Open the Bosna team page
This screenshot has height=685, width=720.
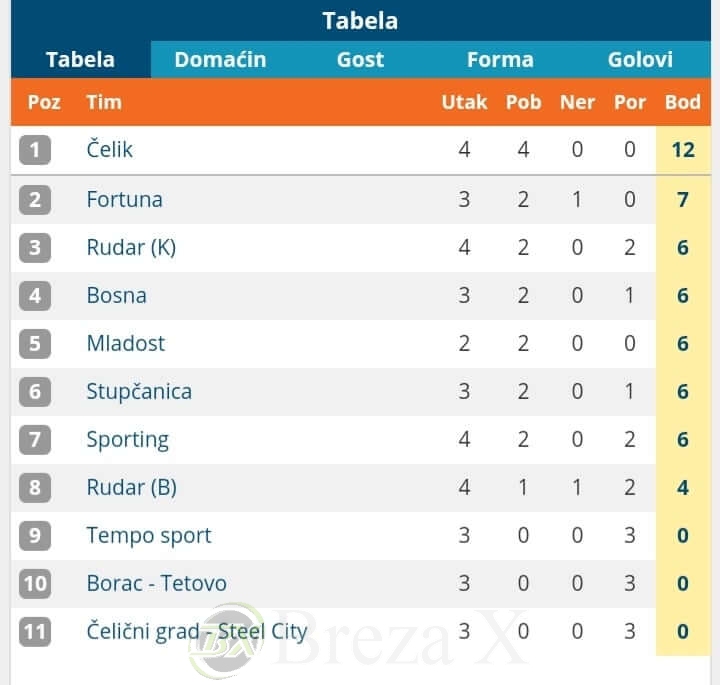(116, 295)
